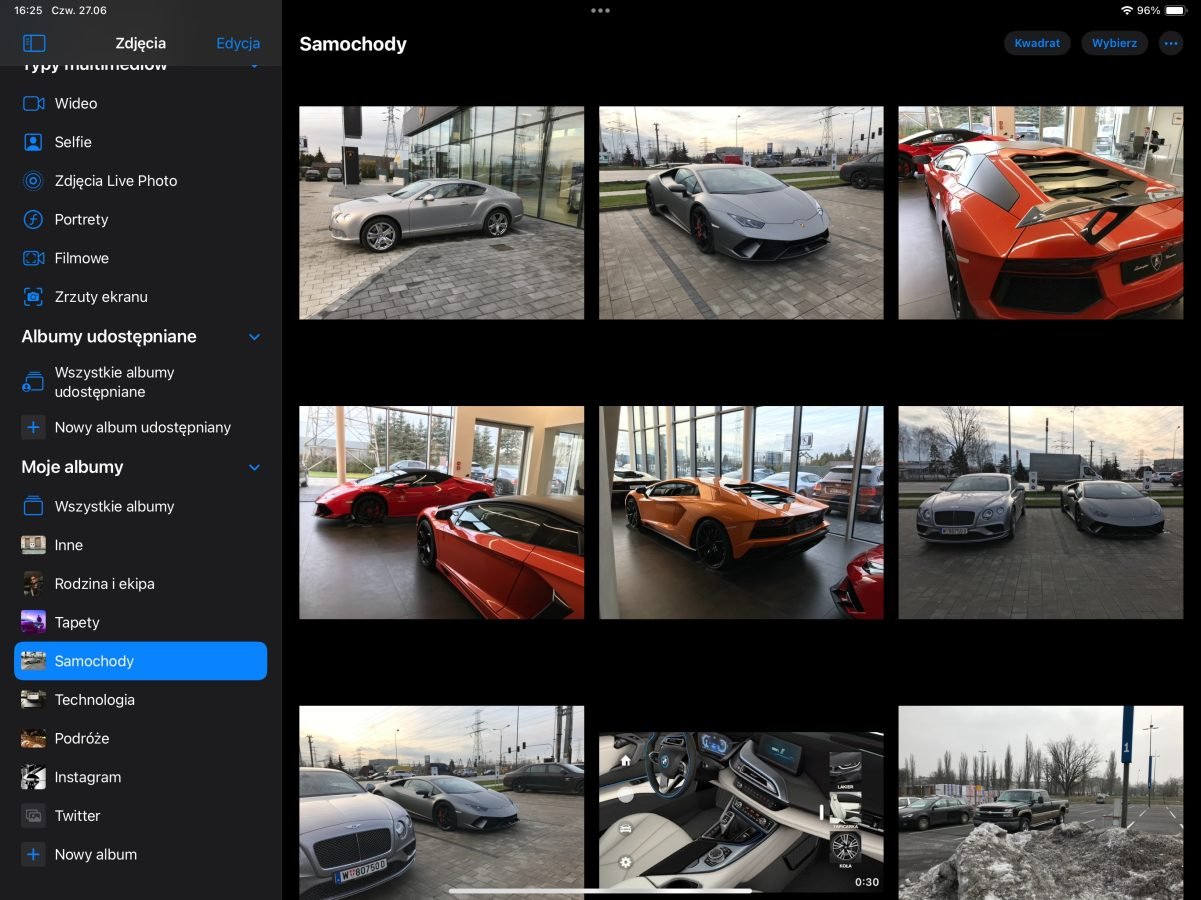Switch grid to Kwadrat aspect
This screenshot has height=900, width=1201.
tap(1037, 43)
